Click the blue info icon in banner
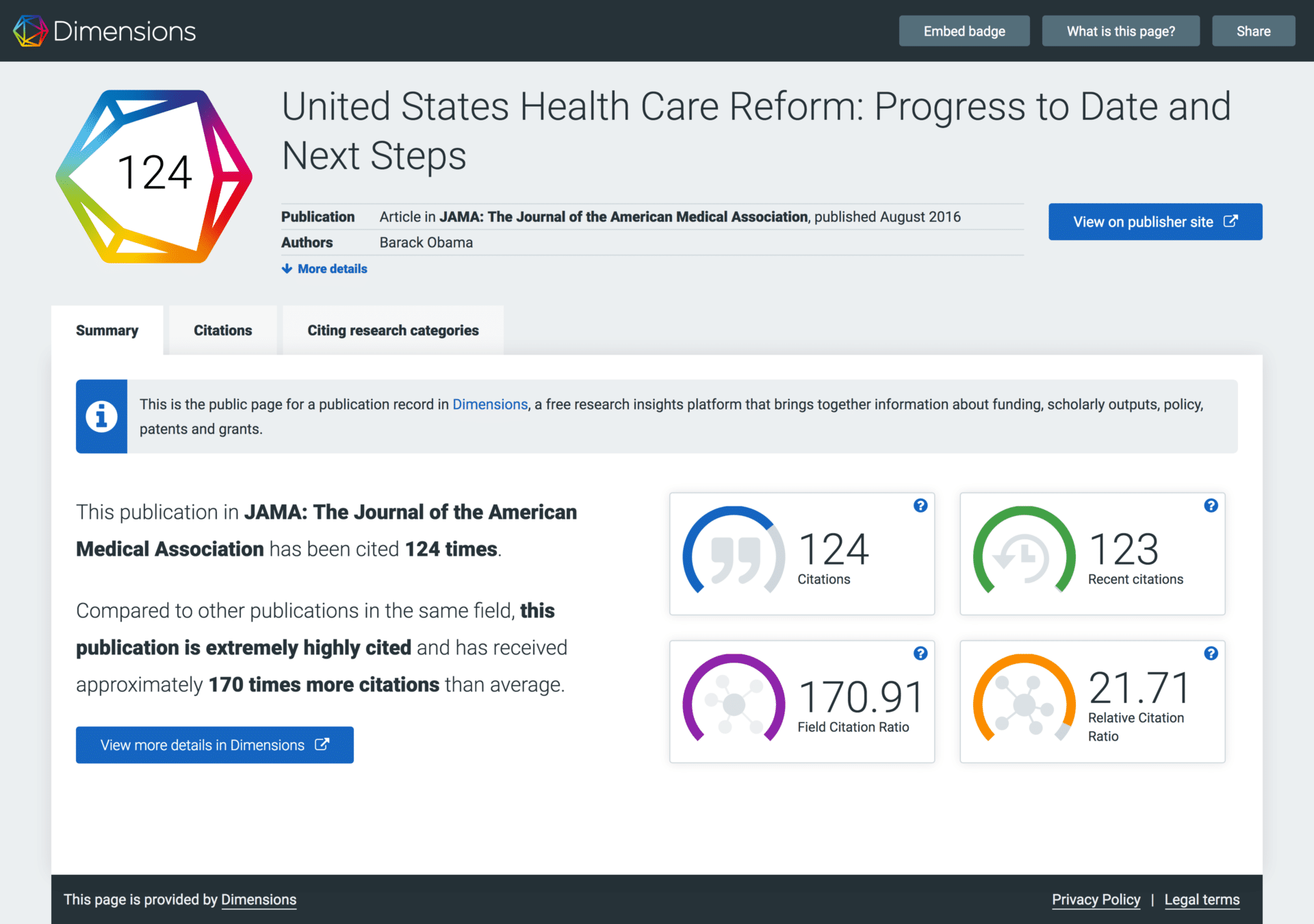 pyautogui.click(x=101, y=416)
